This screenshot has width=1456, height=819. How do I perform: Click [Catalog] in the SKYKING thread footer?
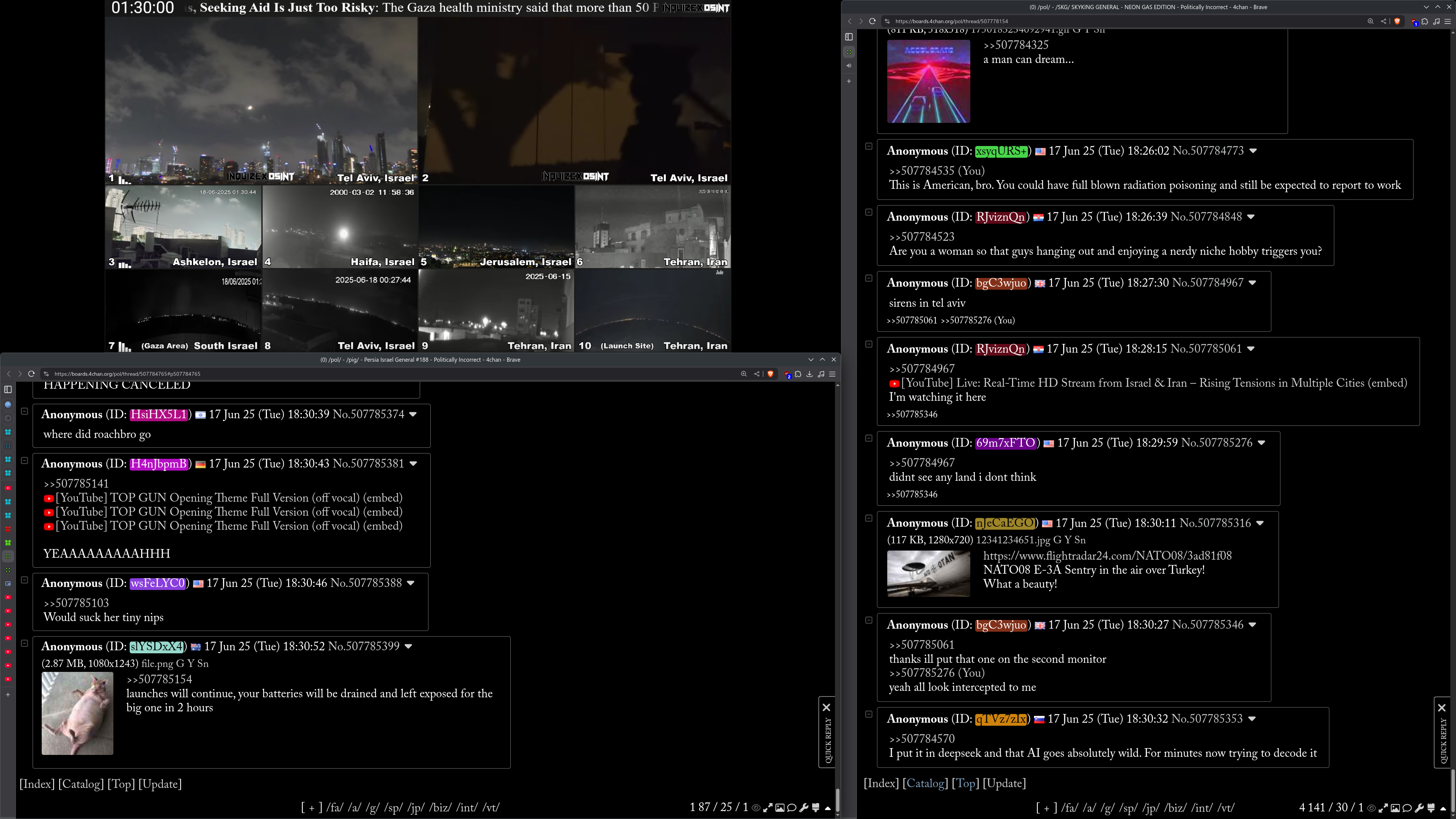(x=925, y=783)
